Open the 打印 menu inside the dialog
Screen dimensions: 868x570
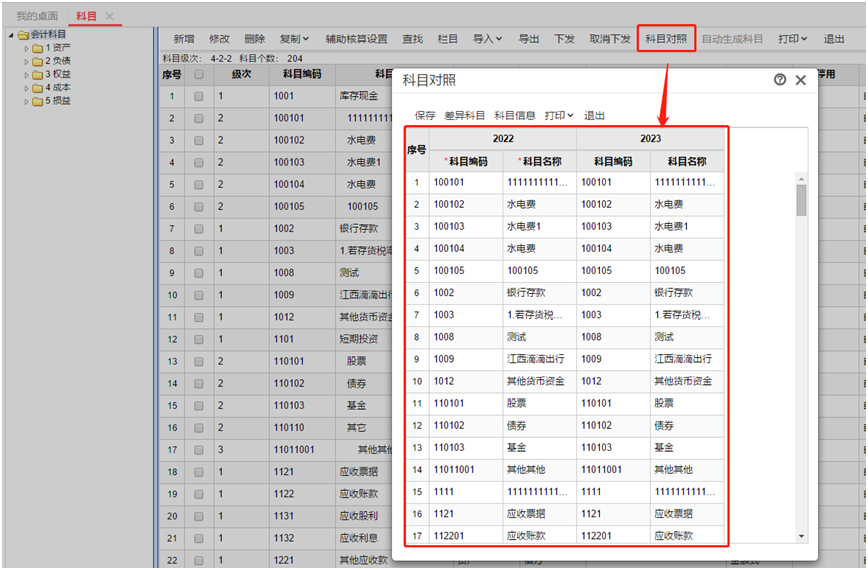[559, 116]
